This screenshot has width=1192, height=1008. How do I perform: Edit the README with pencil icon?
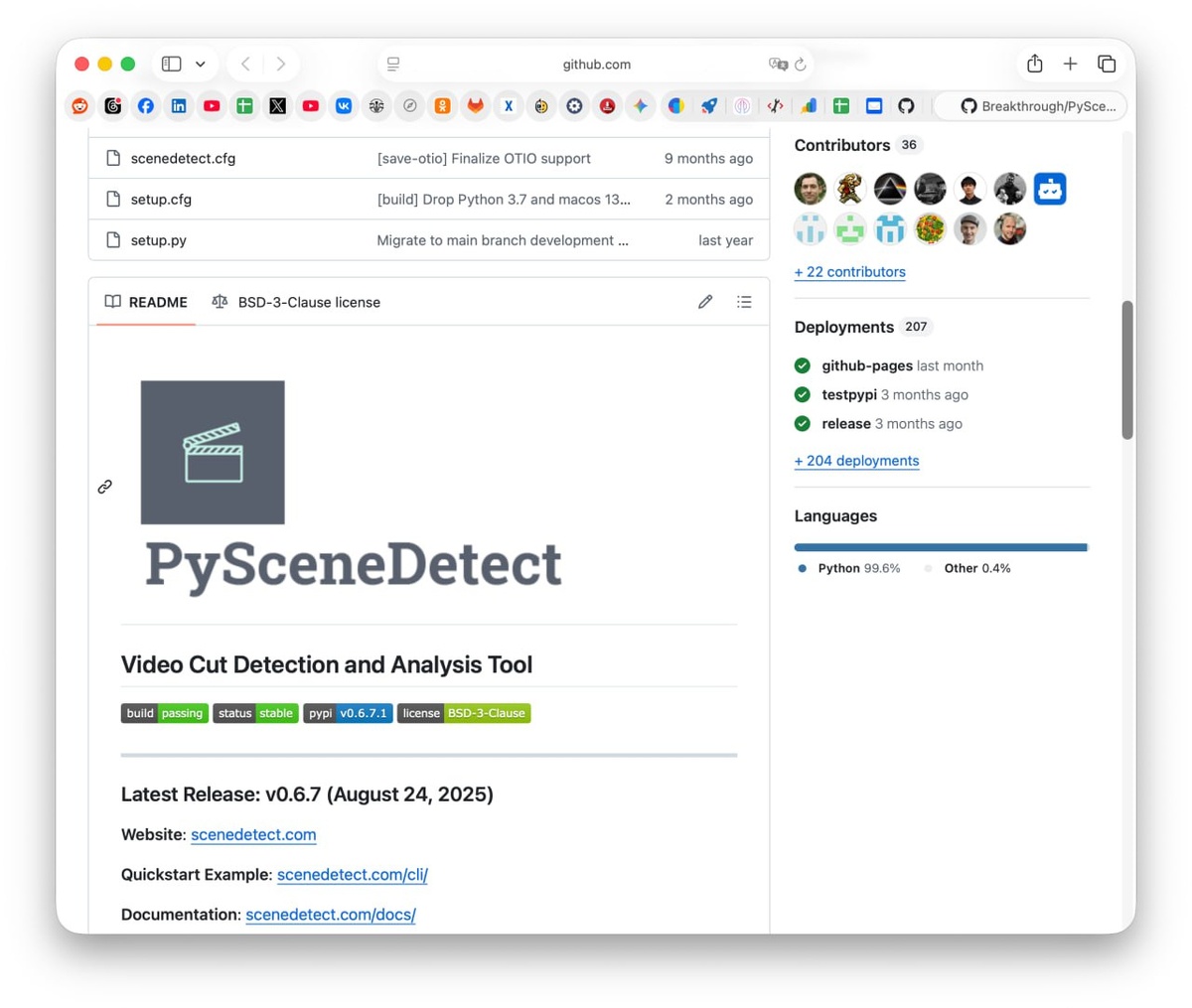[x=705, y=302]
